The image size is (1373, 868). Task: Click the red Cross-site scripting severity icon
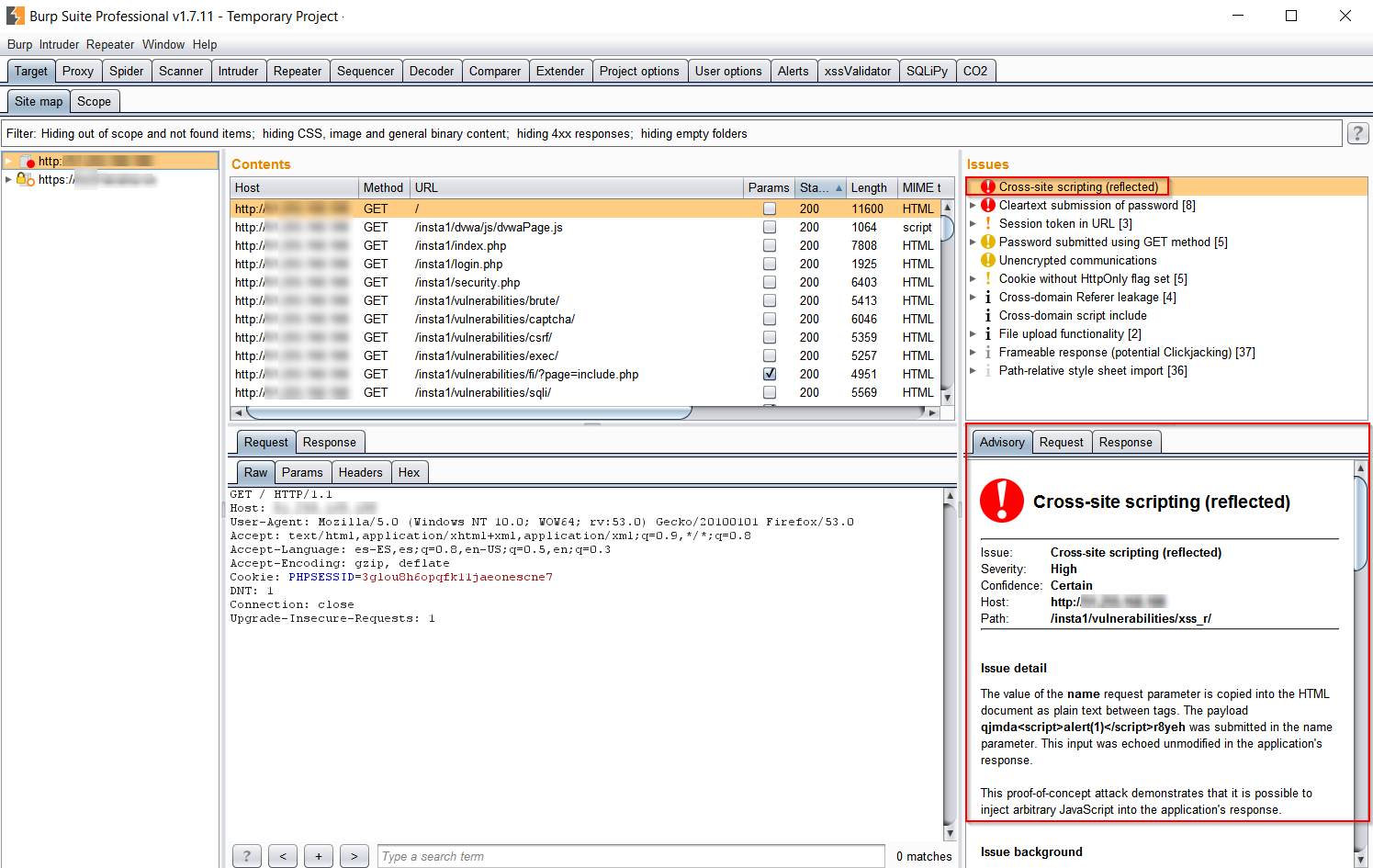pos(988,186)
